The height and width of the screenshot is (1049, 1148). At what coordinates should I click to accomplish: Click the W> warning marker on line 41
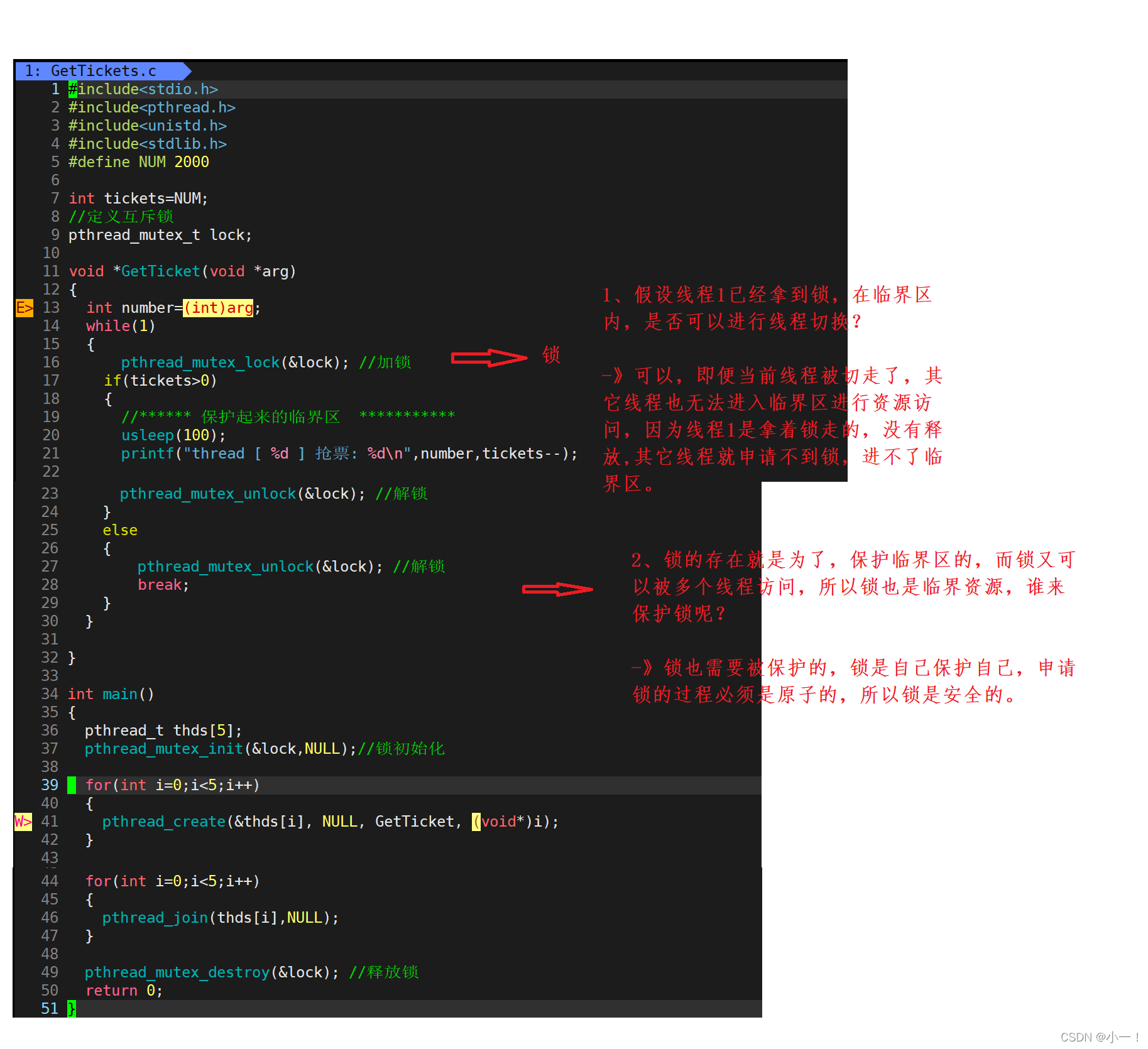tap(23, 822)
